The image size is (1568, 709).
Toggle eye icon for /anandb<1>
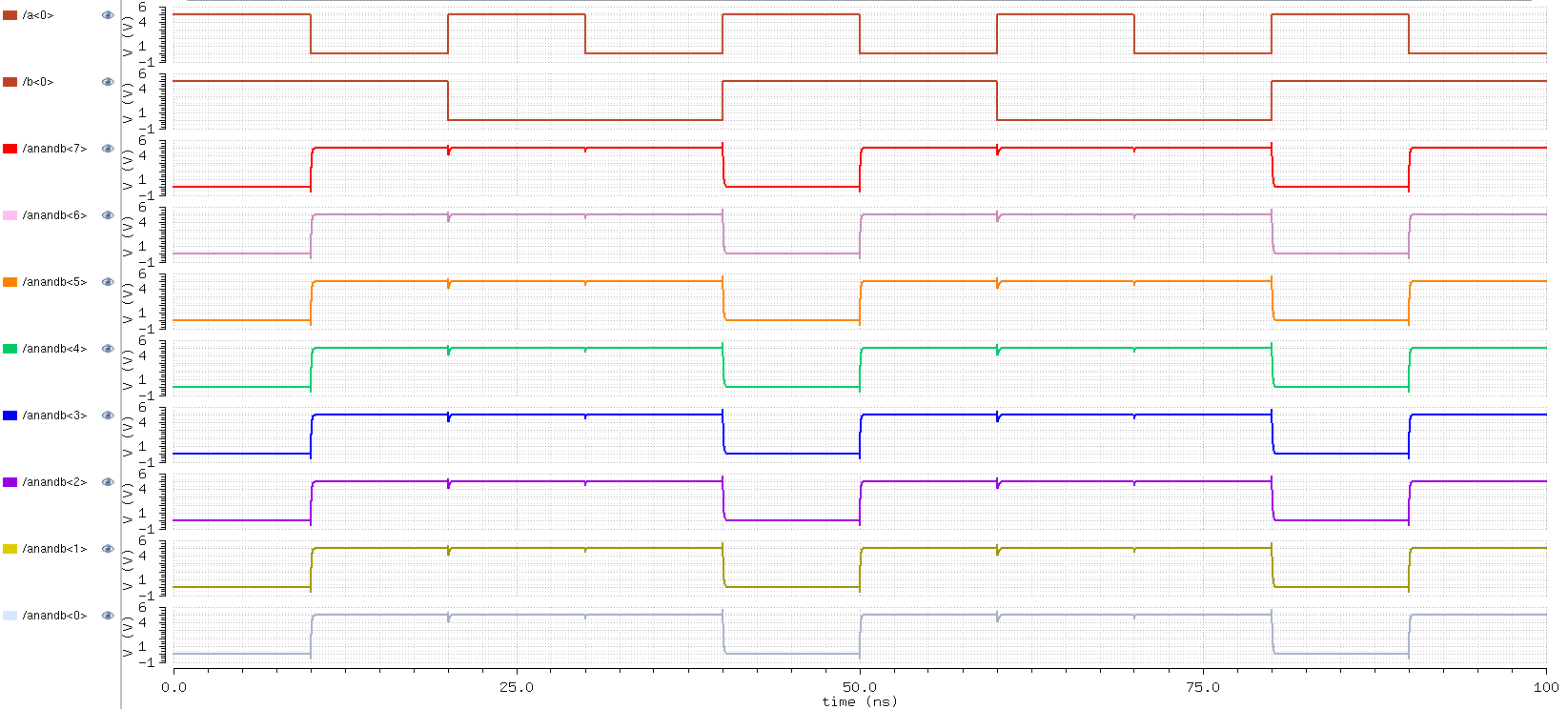click(108, 549)
